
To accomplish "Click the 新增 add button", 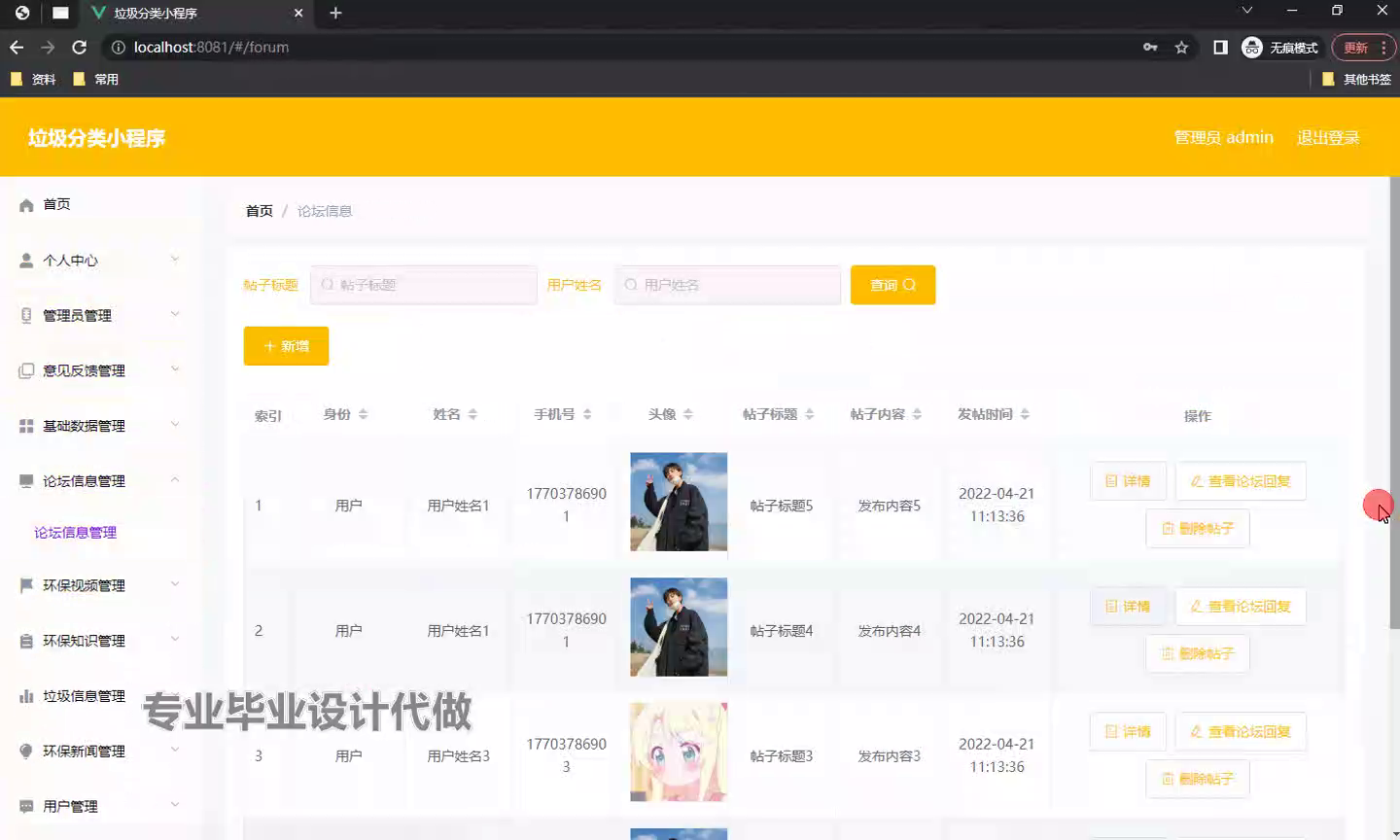I will [286, 346].
